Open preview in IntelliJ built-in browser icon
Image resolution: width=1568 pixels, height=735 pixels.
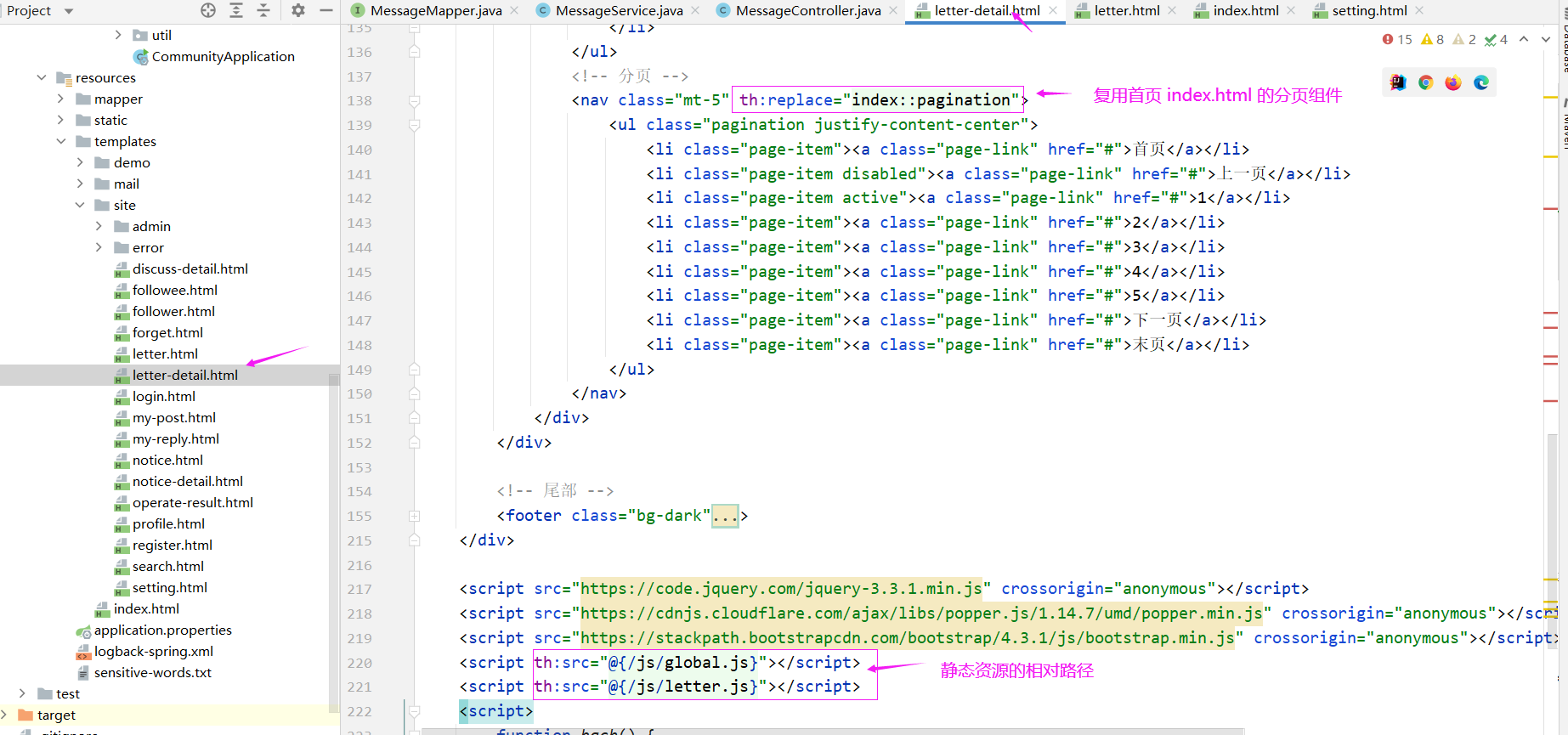pyautogui.click(x=1398, y=82)
